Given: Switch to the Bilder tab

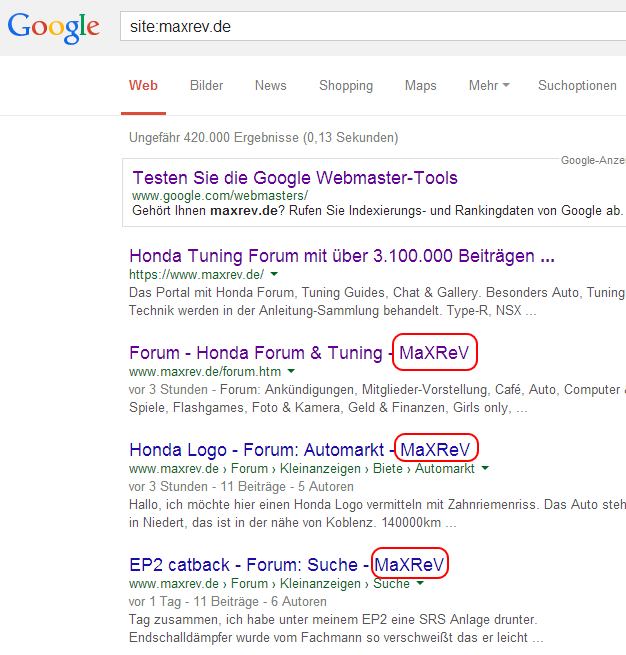Looking at the screenshot, I should point(206,86).
